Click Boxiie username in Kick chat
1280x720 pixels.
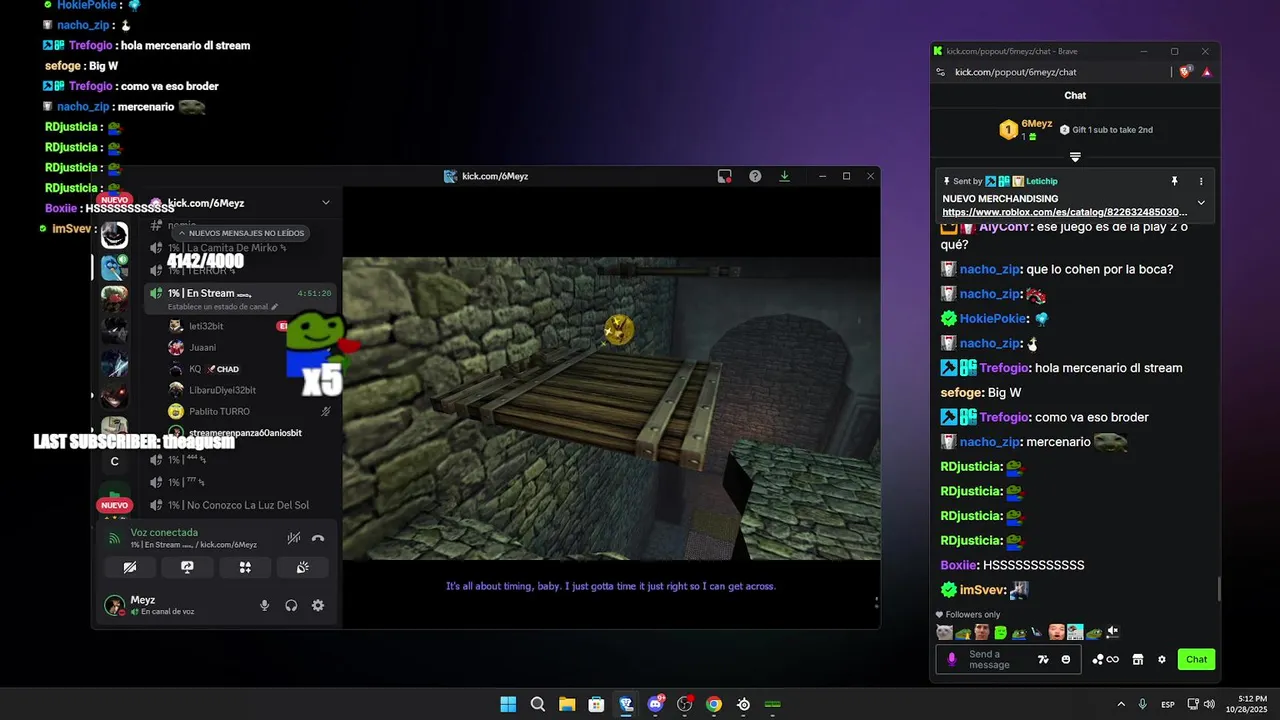pos(958,565)
